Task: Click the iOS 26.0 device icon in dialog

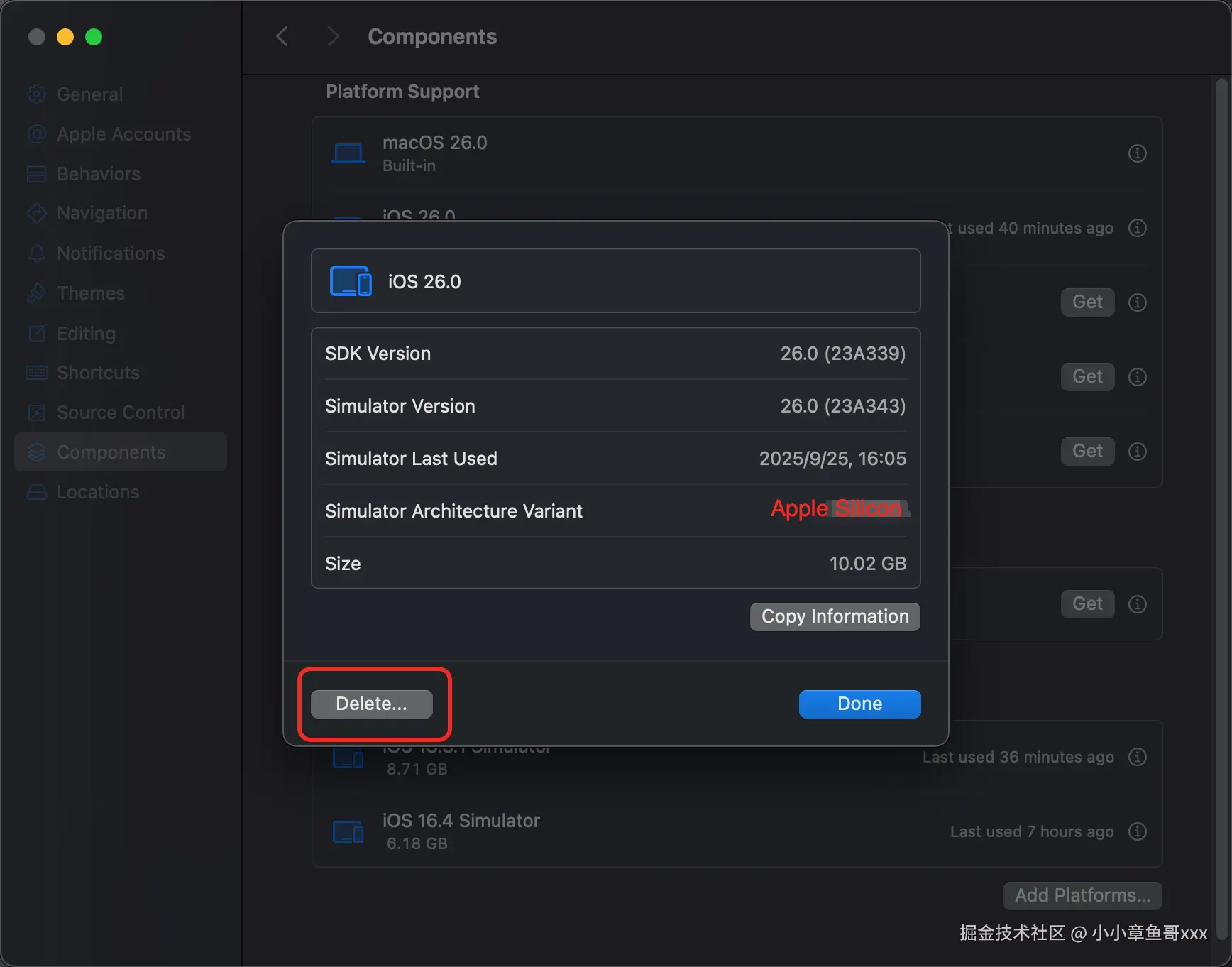Action: tap(351, 281)
